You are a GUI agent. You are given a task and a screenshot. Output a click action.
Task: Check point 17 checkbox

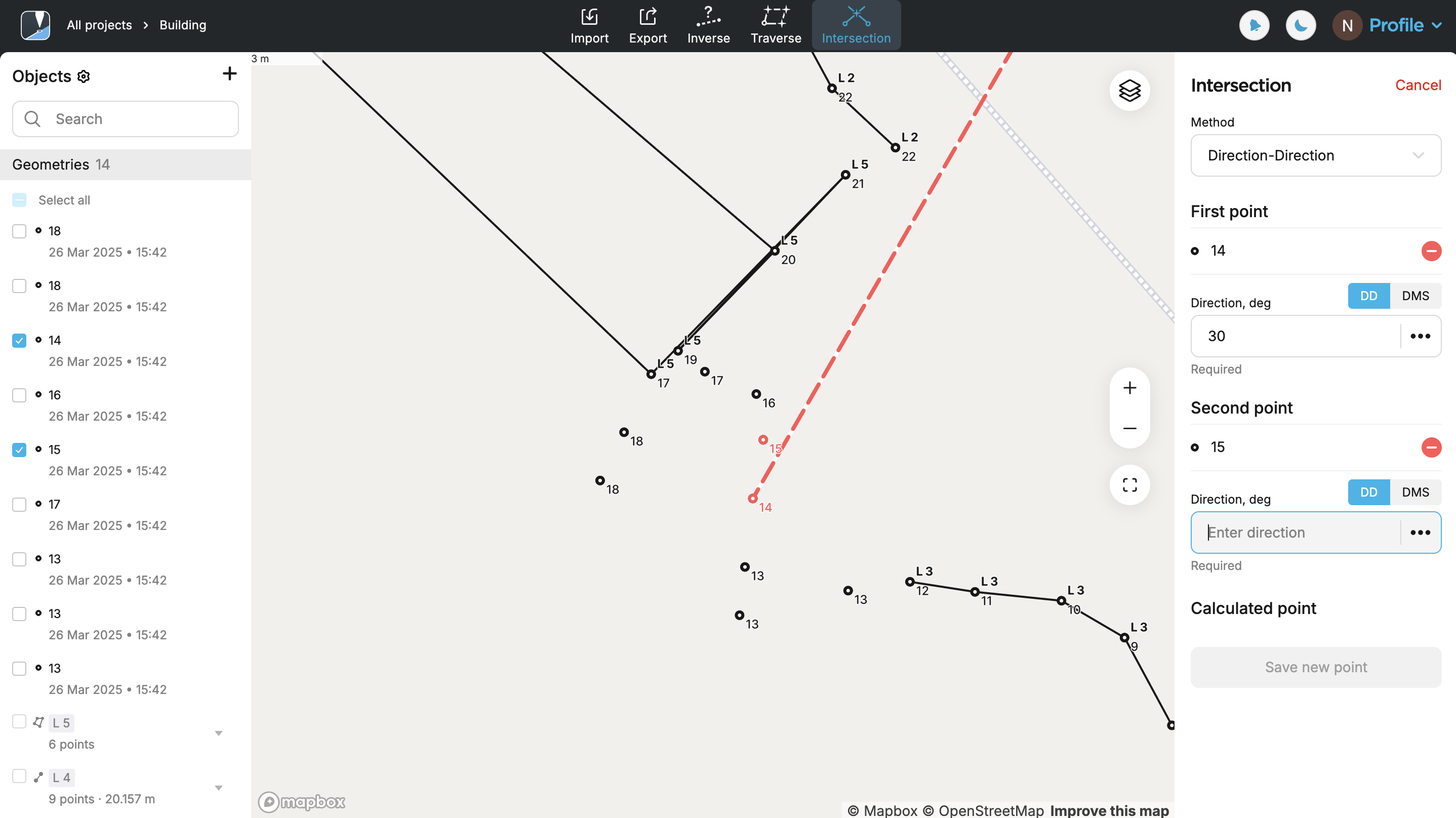(19, 504)
